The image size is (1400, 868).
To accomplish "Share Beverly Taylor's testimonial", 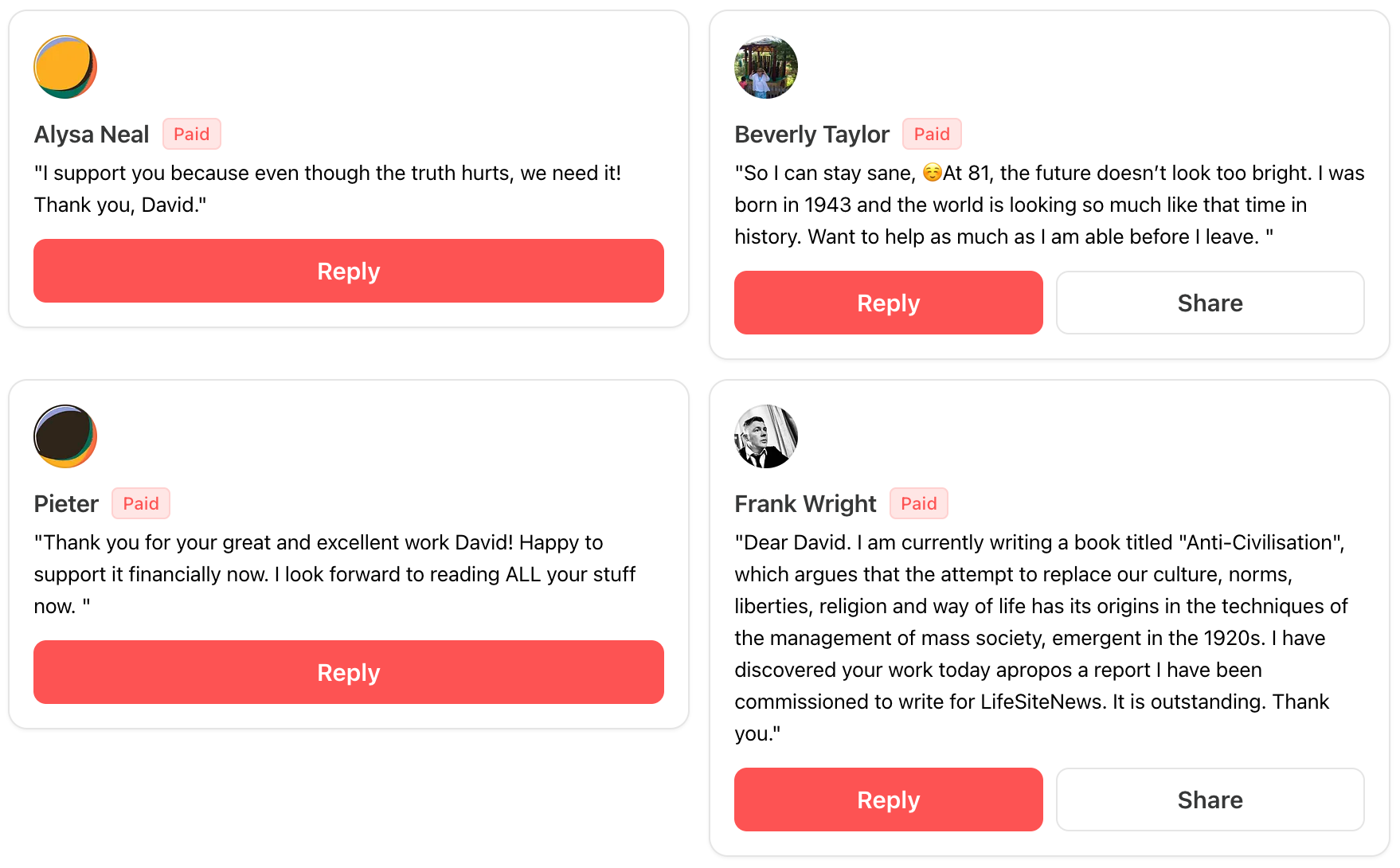I will (x=1210, y=303).
